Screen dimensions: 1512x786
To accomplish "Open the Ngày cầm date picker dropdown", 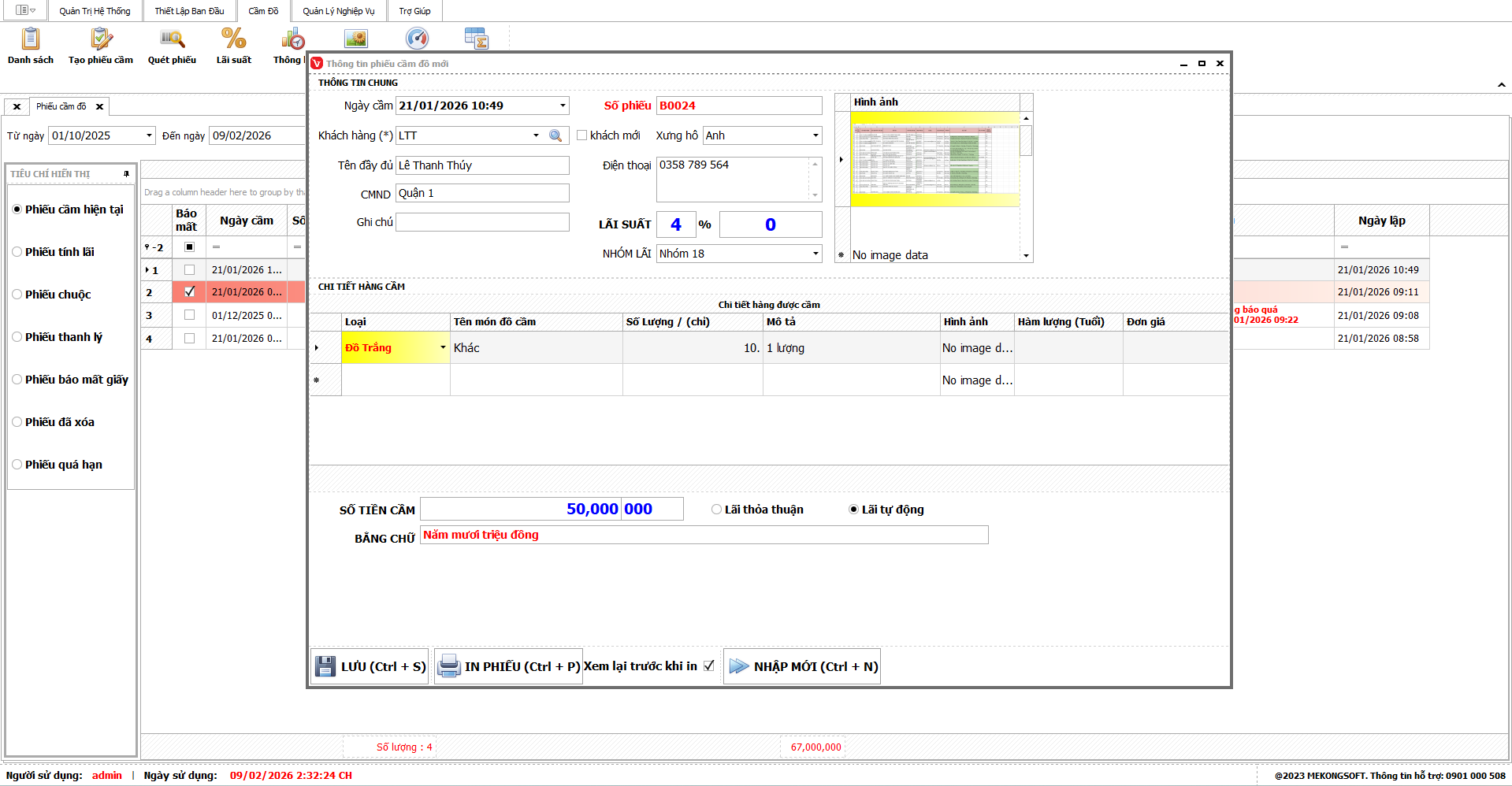I will coord(563,106).
